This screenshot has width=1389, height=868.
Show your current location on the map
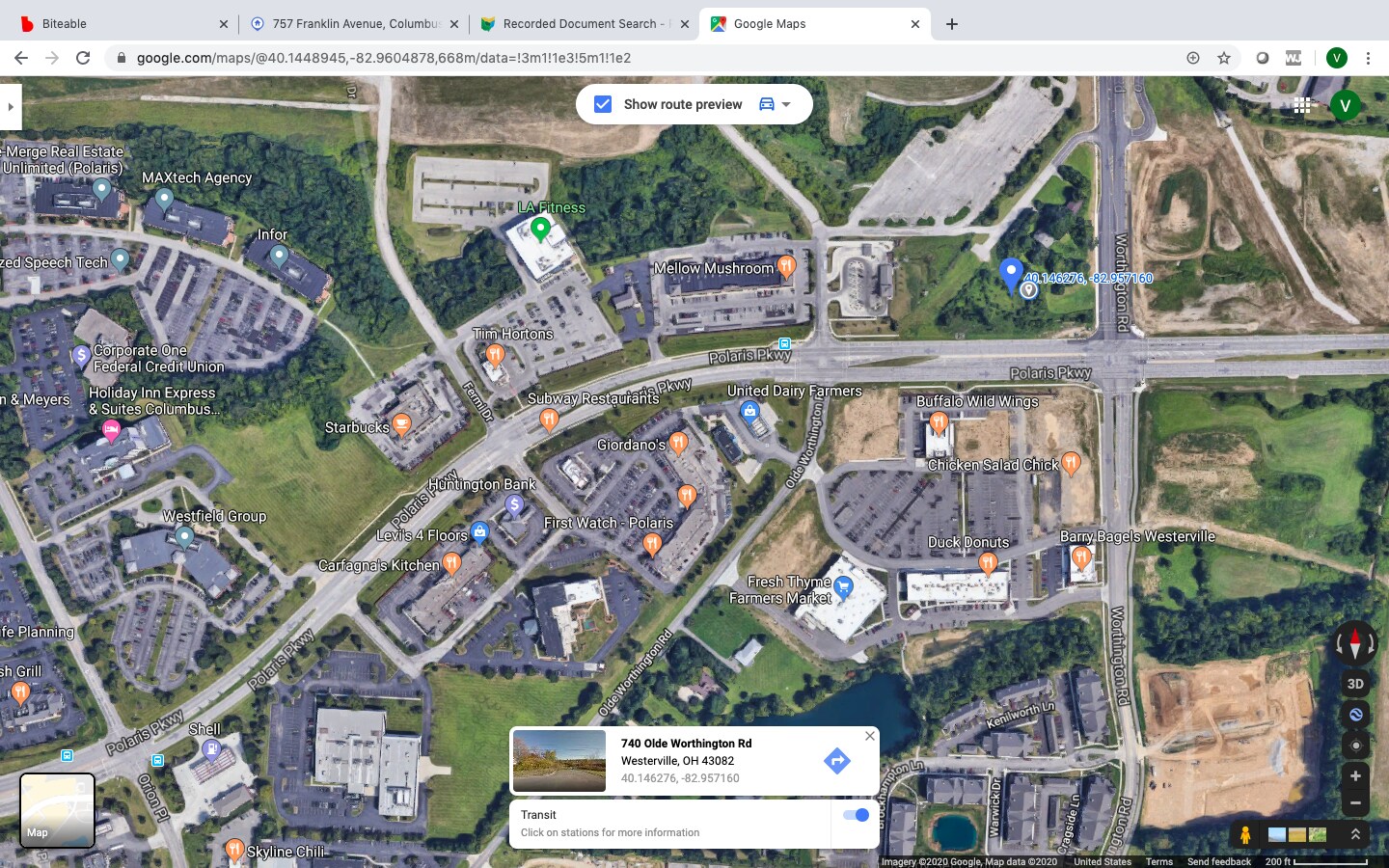(x=1355, y=746)
